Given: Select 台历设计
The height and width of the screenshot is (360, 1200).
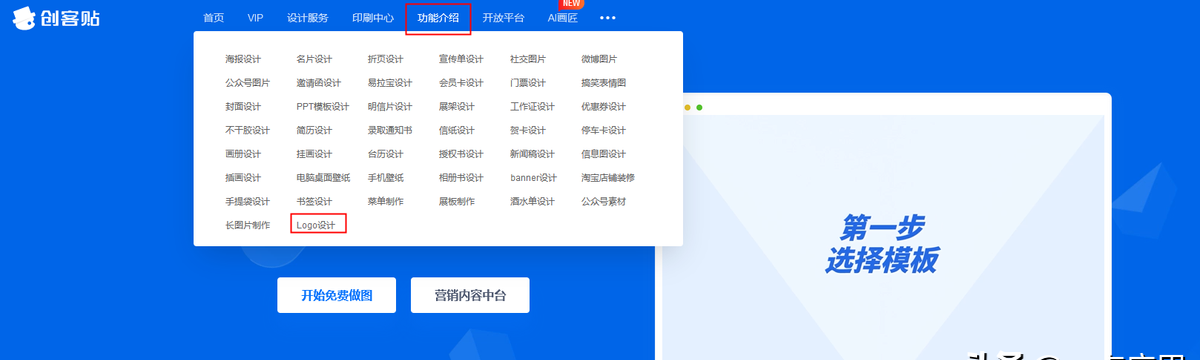Looking at the screenshot, I should click(x=385, y=154).
